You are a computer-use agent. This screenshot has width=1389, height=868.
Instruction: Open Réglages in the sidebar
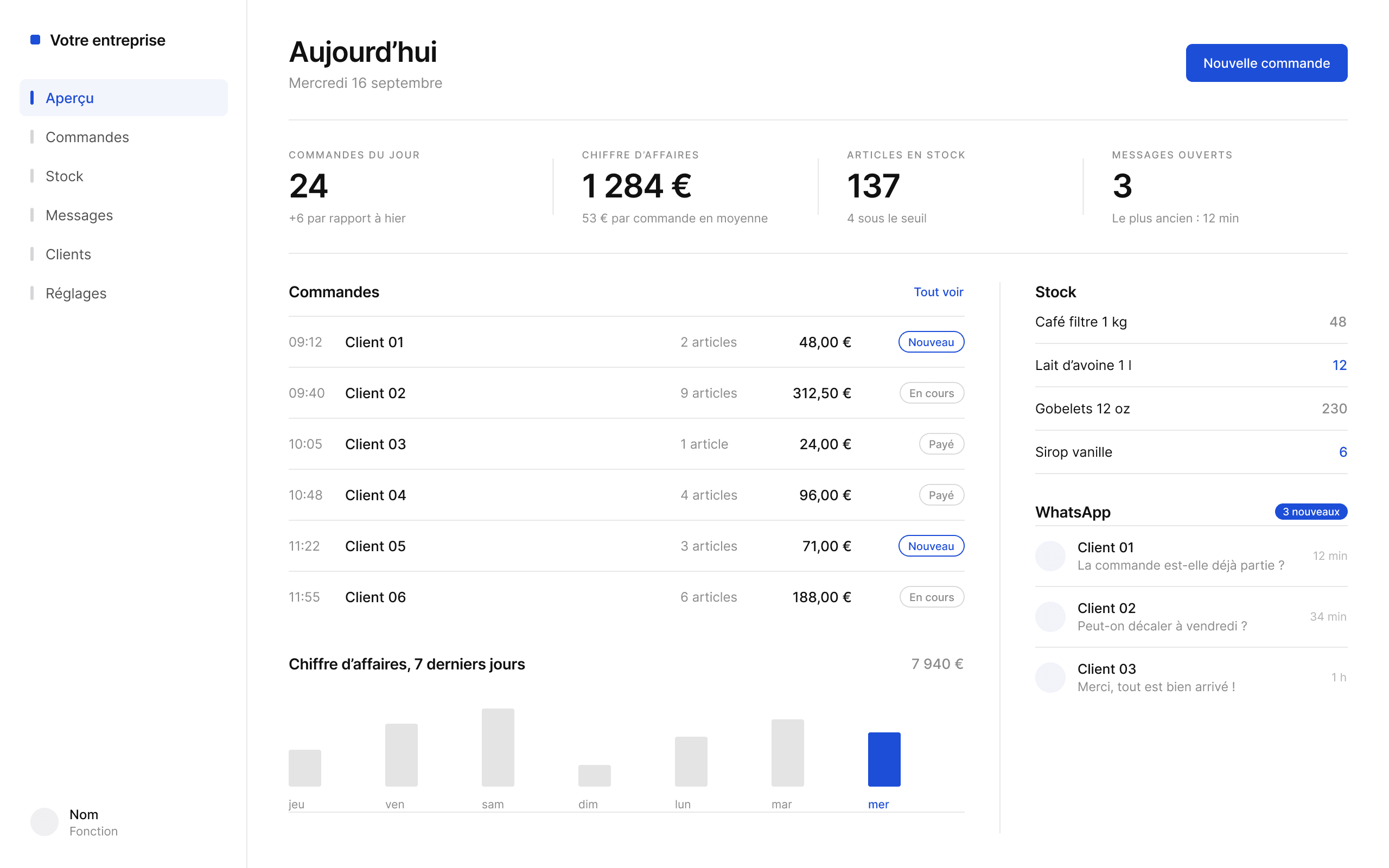coord(123,293)
